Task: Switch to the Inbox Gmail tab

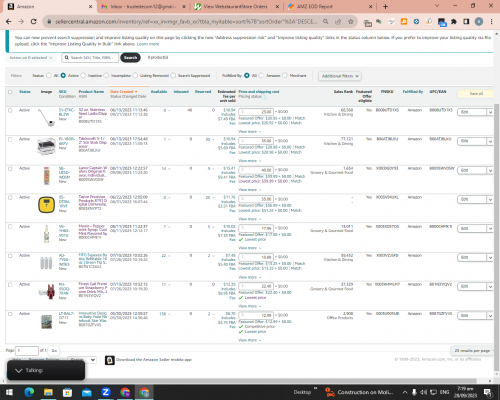Action: [144, 6]
